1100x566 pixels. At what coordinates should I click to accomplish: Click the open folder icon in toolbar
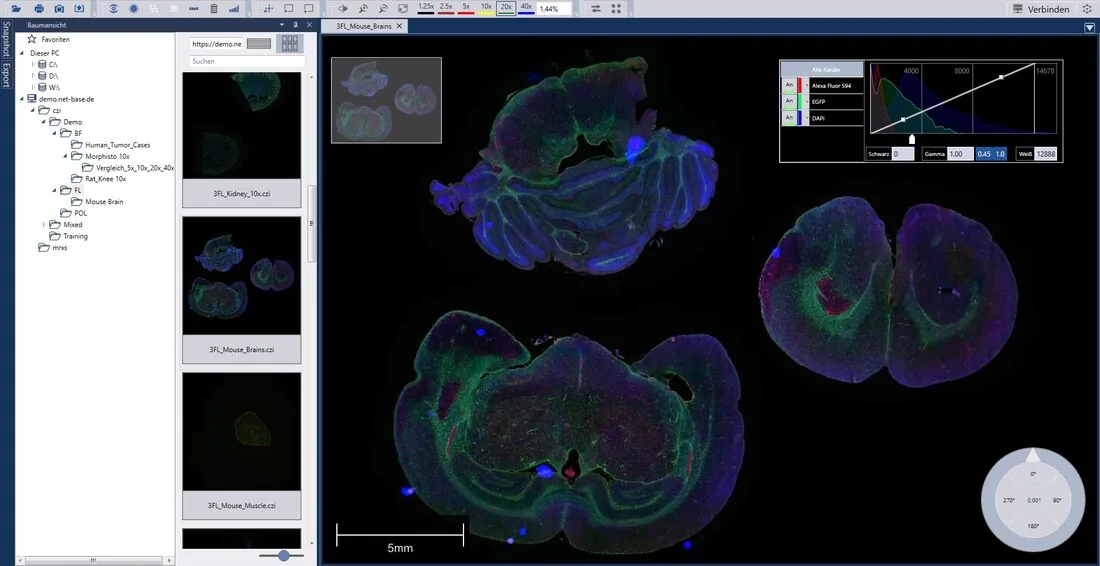[x=16, y=8]
